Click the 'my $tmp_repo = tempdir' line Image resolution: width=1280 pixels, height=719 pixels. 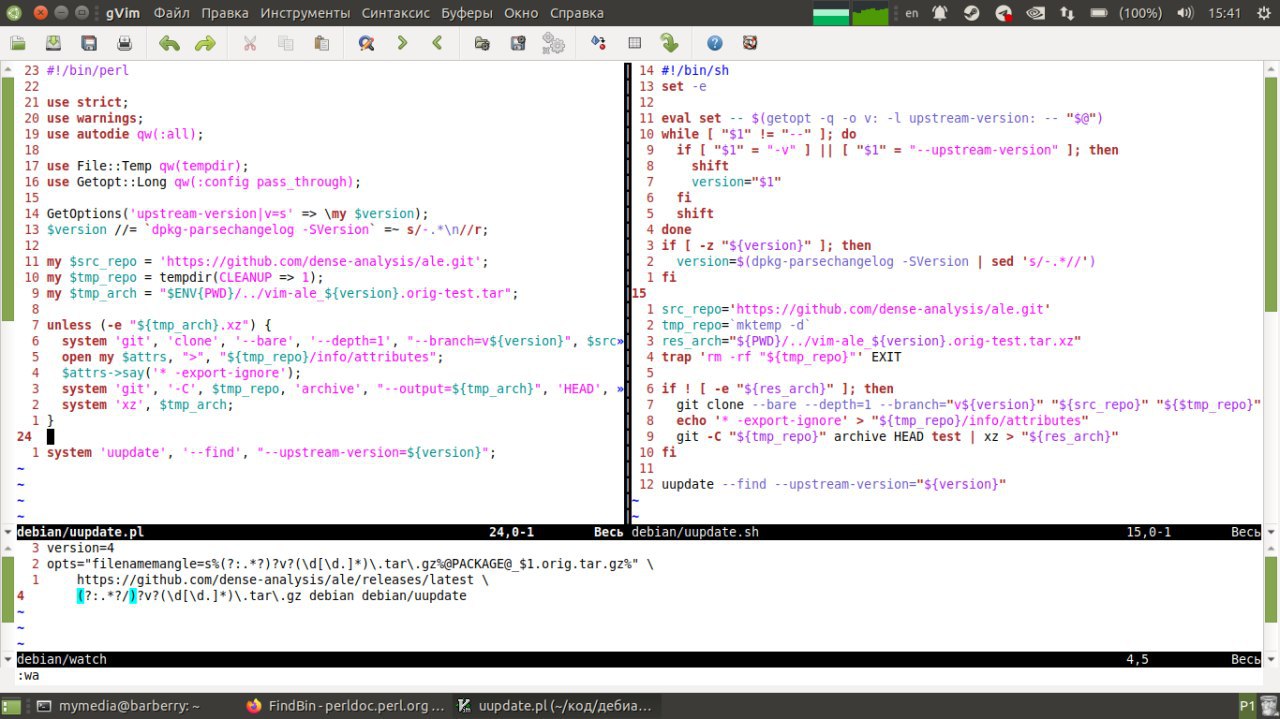[x=185, y=277]
